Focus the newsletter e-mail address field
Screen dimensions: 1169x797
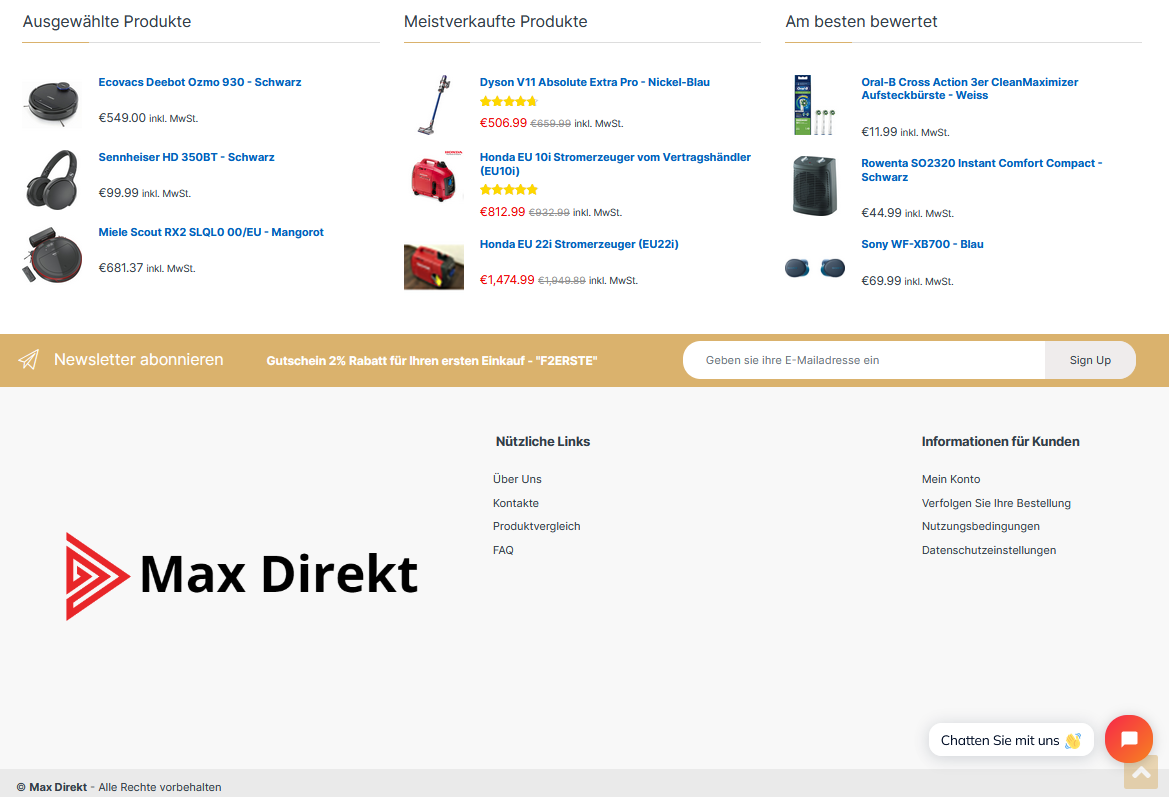tap(864, 360)
